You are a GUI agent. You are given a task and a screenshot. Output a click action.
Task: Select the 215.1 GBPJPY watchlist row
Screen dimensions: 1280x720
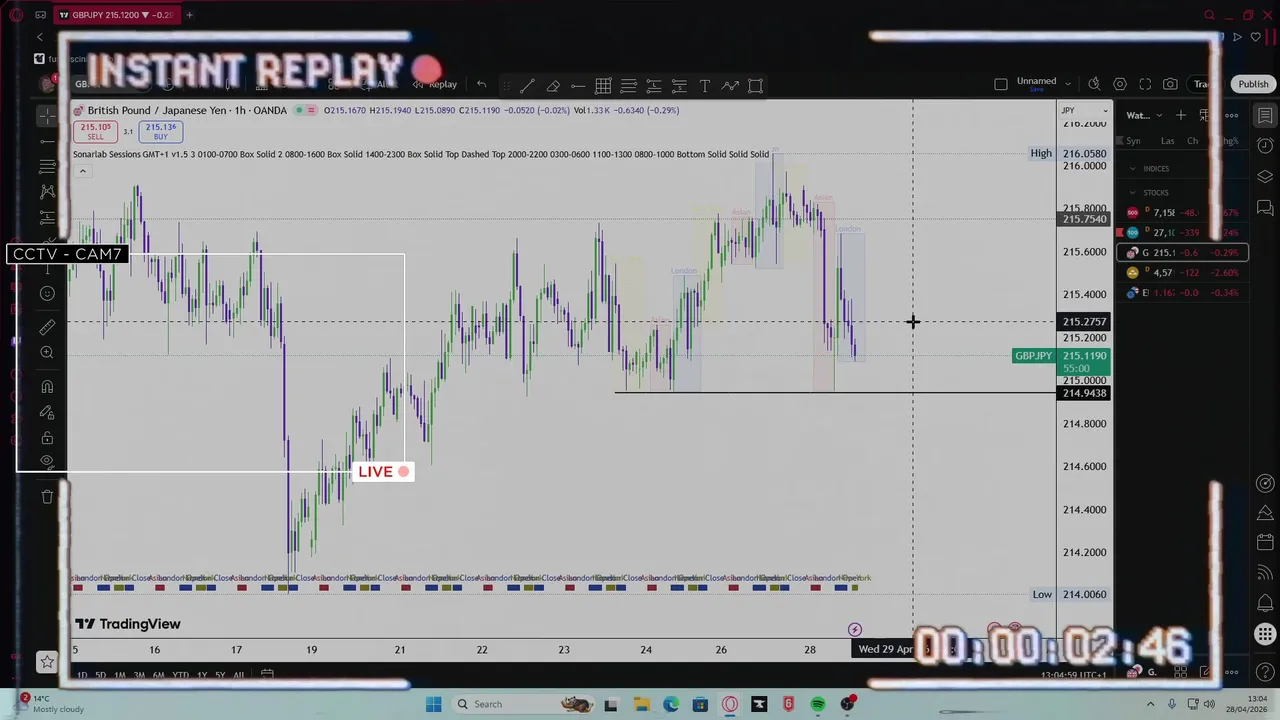[x=1183, y=253]
